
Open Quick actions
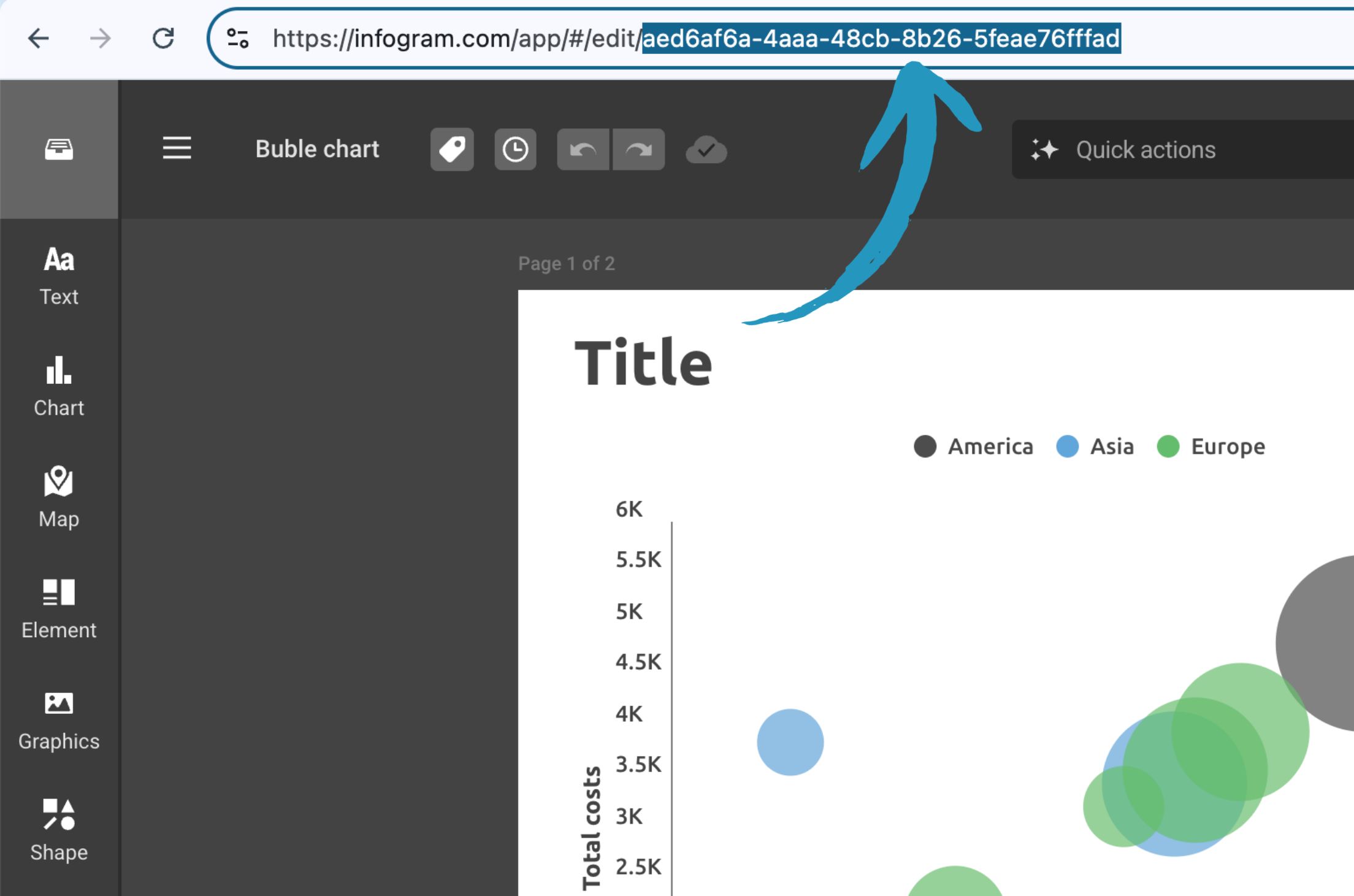pyautogui.click(x=1146, y=149)
